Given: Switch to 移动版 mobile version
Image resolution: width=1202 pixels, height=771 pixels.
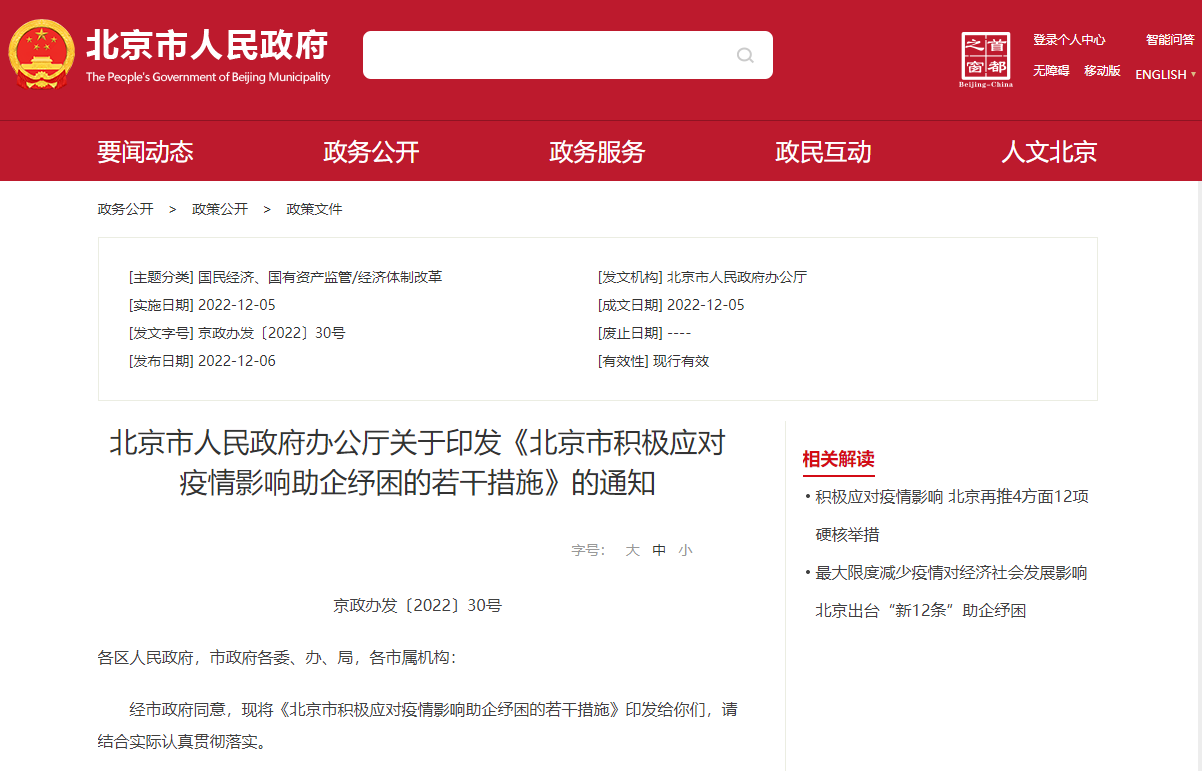Looking at the screenshot, I should [1102, 71].
